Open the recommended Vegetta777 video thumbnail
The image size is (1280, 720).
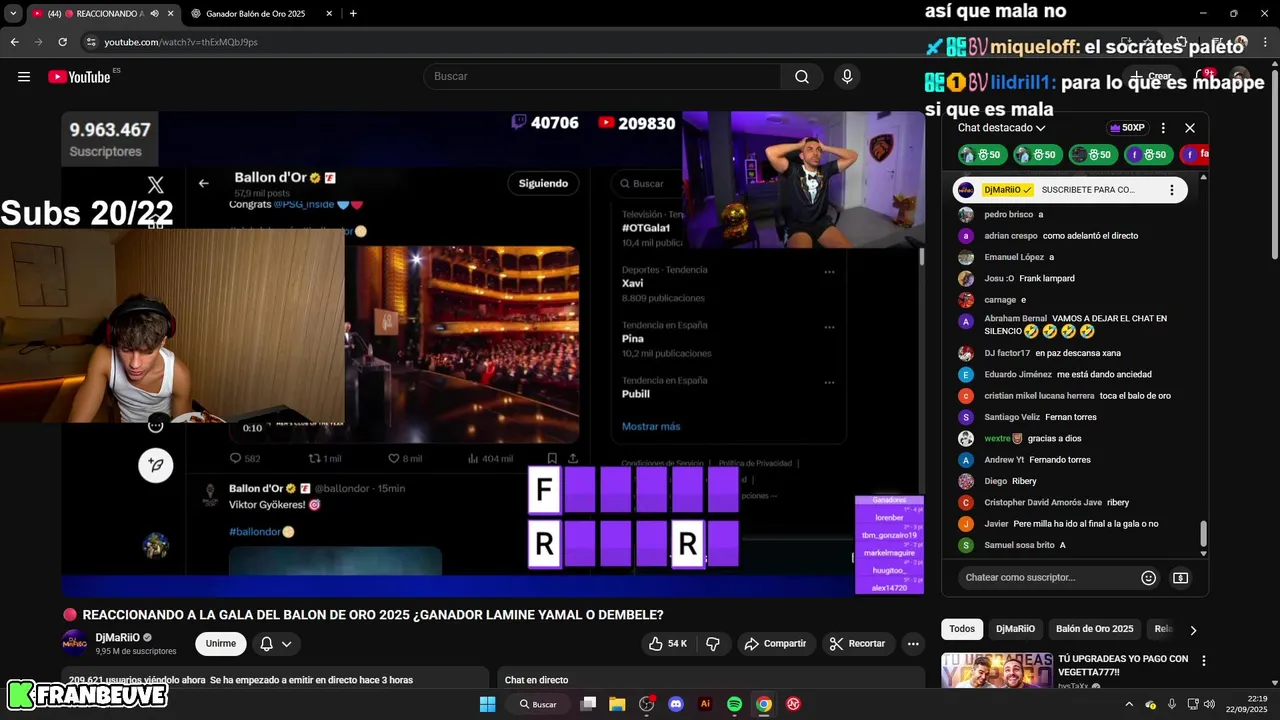click(x=997, y=671)
